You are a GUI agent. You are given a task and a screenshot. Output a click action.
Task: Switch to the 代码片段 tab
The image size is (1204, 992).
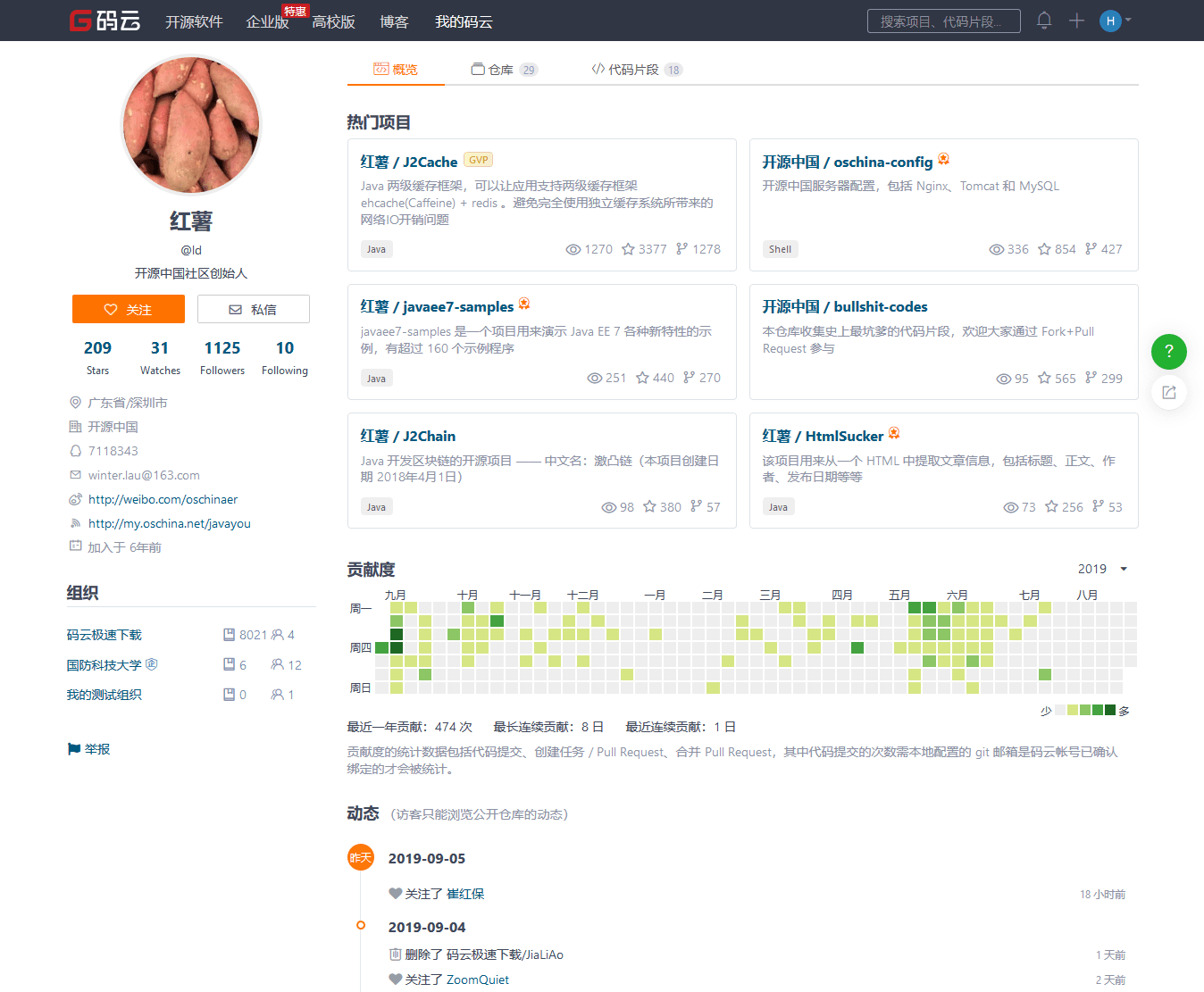click(637, 69)
